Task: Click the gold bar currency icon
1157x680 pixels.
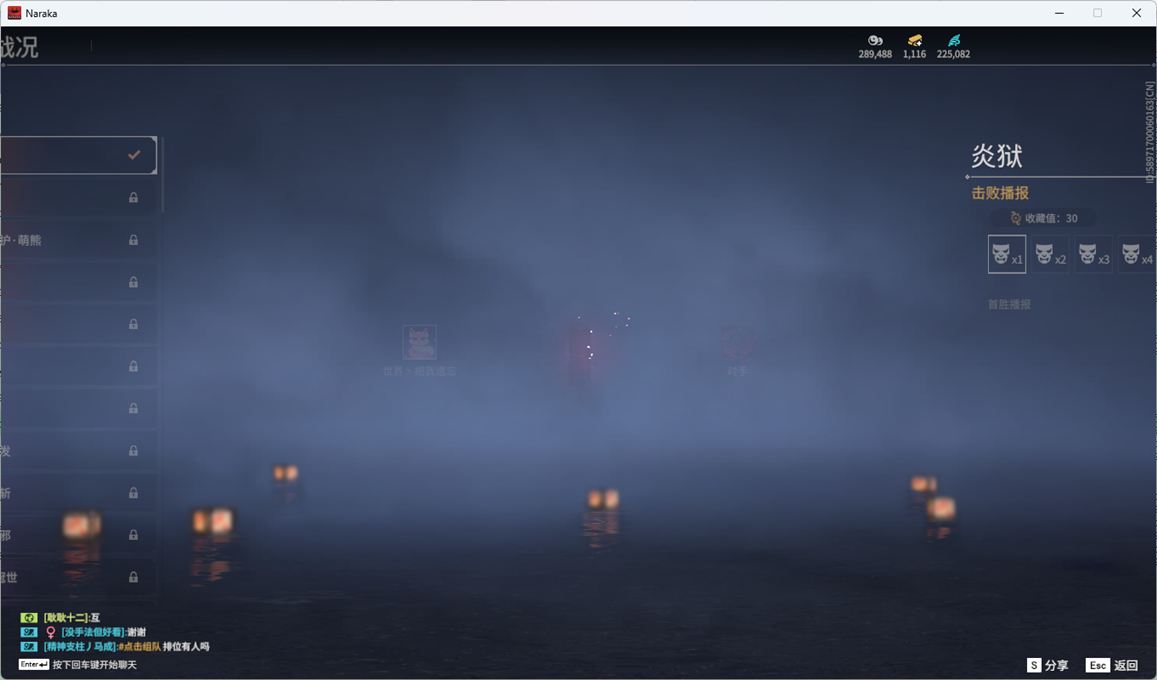Action: 915,41
